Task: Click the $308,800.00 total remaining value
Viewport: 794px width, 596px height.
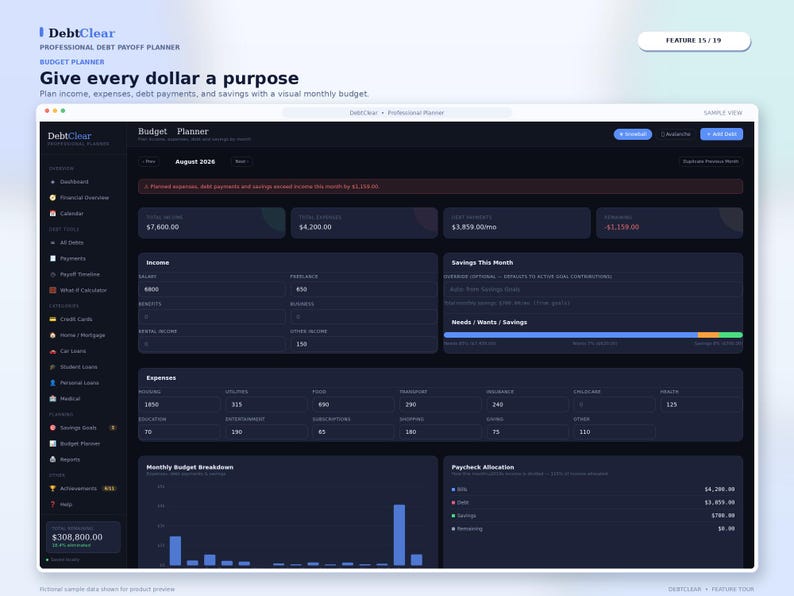Action: 77,537
